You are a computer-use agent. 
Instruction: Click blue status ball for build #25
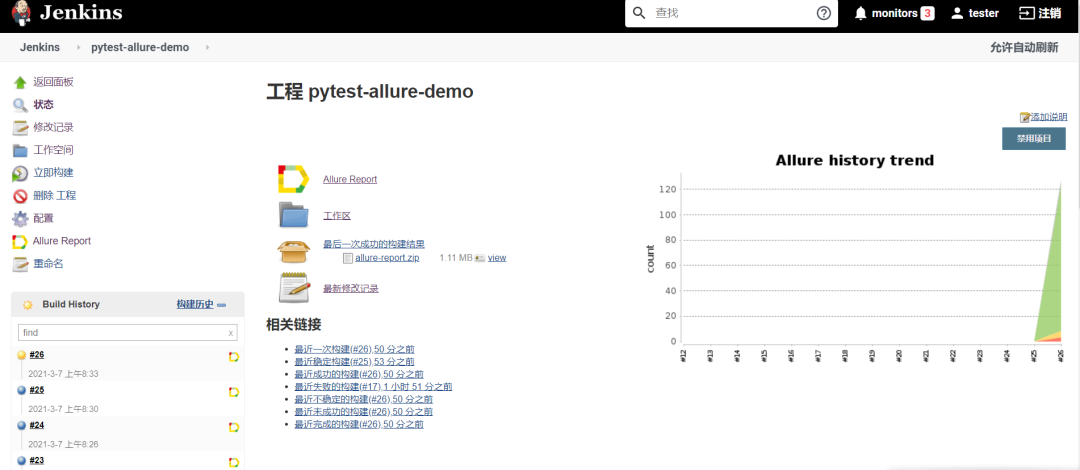(21, 390)
